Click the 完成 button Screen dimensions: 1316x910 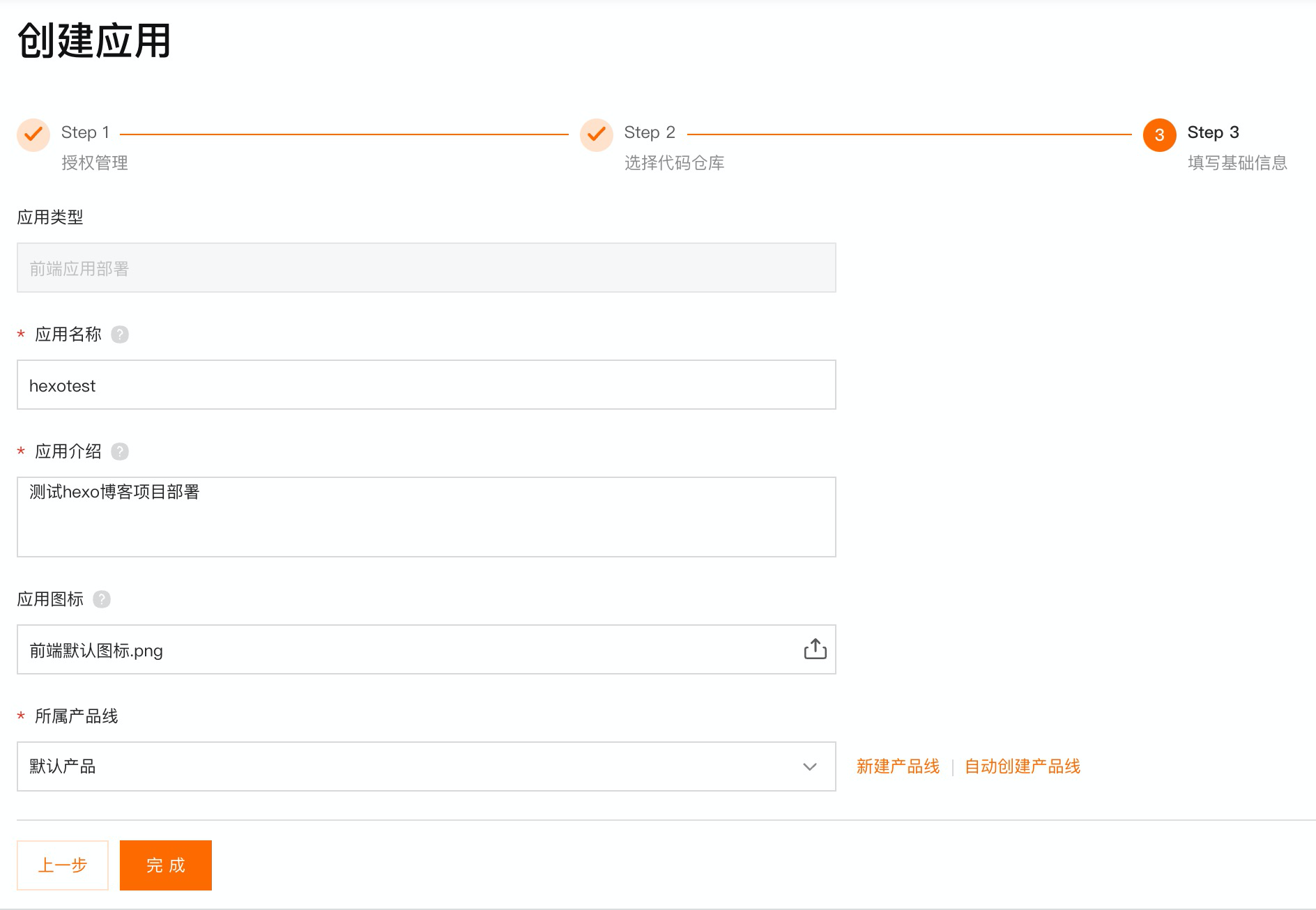click(166, 865)
